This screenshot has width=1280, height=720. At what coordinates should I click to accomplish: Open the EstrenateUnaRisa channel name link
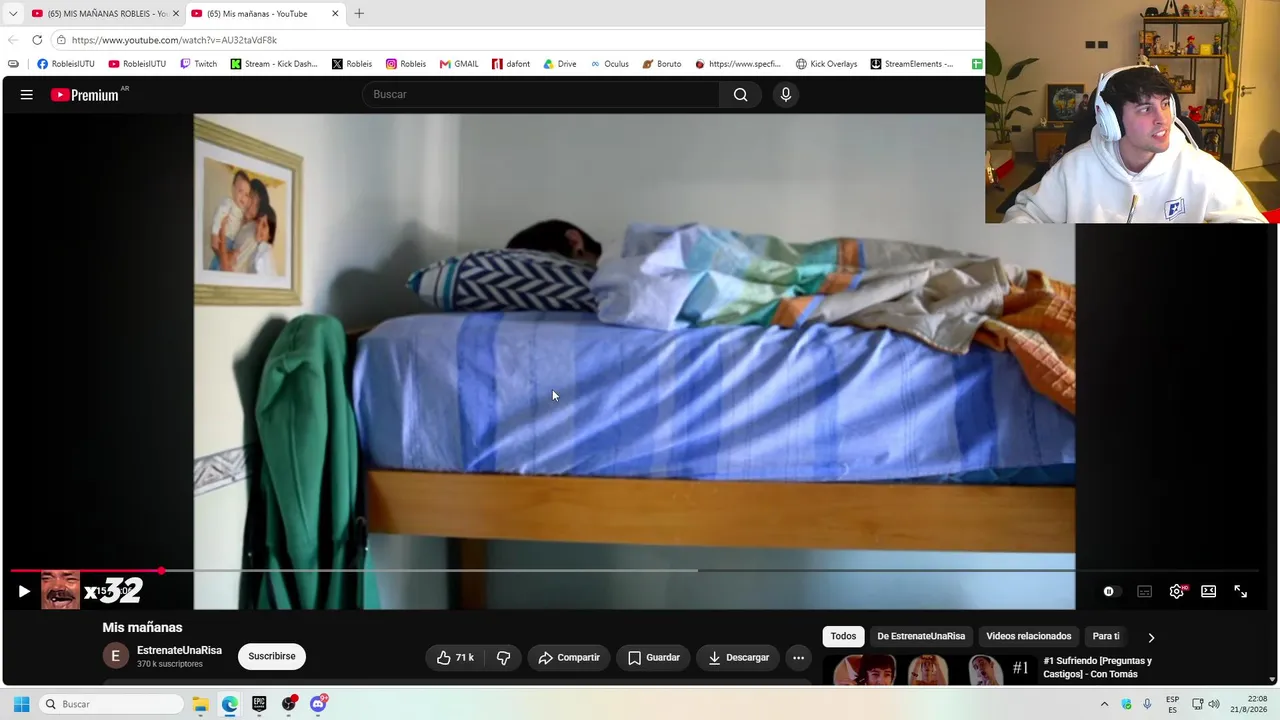click(x=179, y=650)
